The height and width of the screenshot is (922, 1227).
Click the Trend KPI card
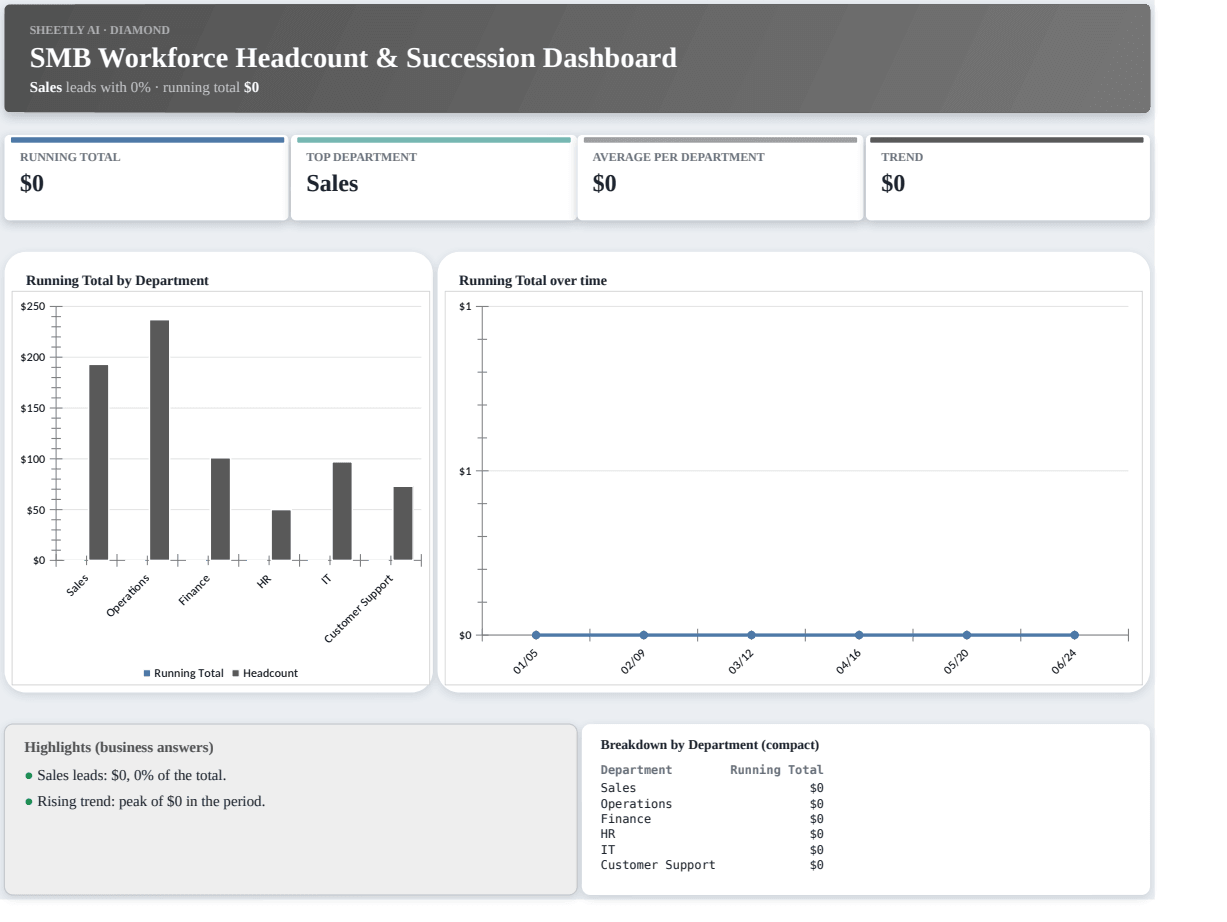1007,178
